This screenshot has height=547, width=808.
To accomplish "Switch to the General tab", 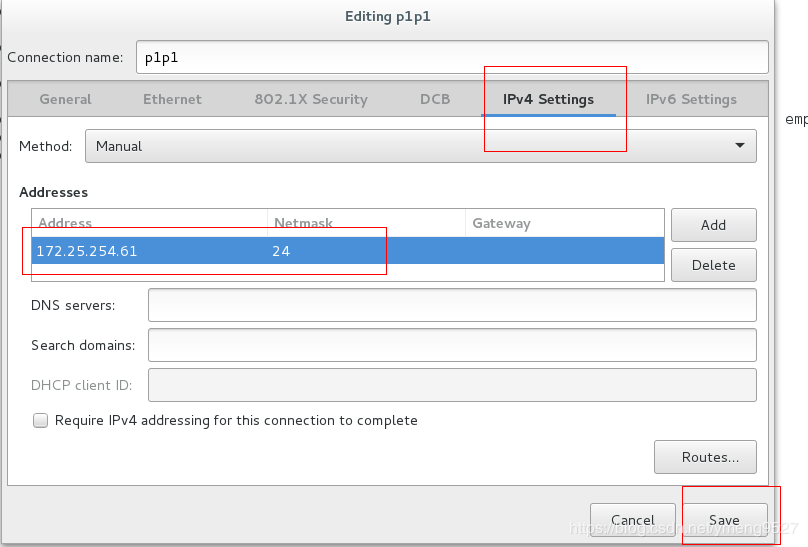I will 65,99.
